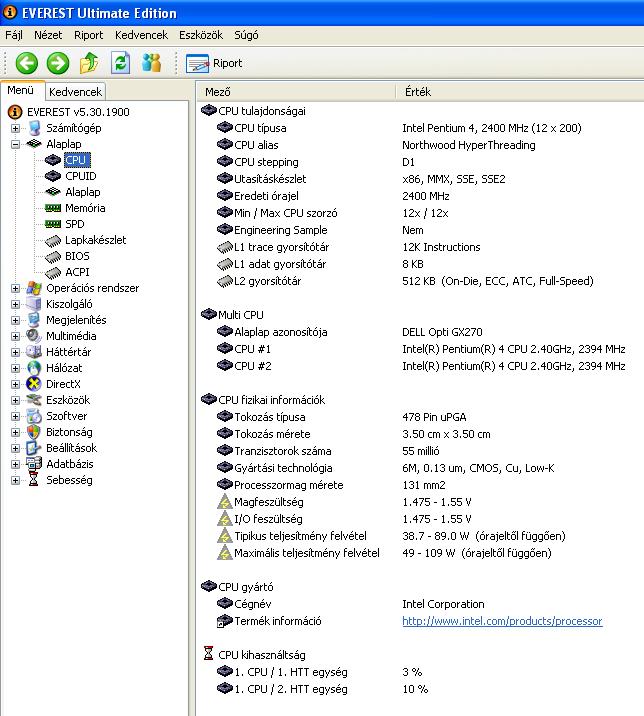The height and width of the screenshot is (716, 644).
Task: Select the L2 gyorsítótár row
Action: (x=420, y=281)
